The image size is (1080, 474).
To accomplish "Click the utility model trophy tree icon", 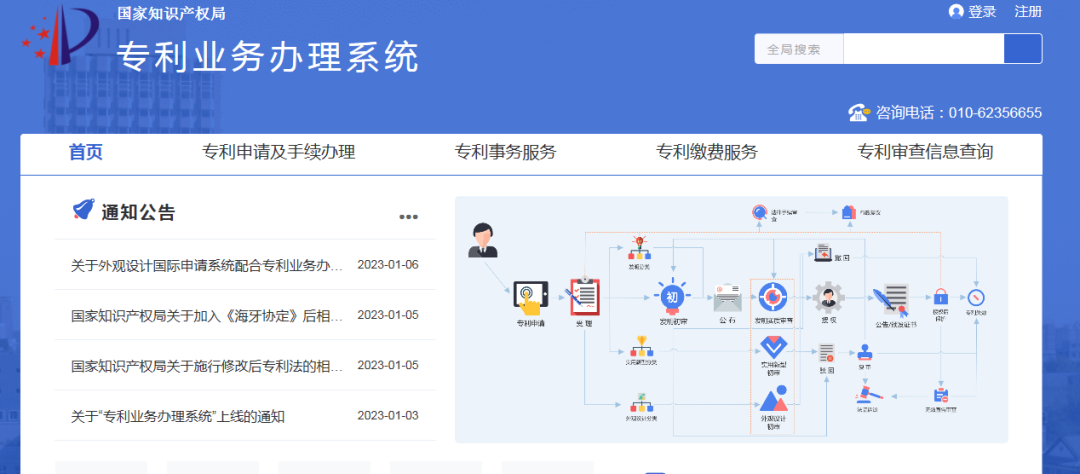I will coord(641,345).
